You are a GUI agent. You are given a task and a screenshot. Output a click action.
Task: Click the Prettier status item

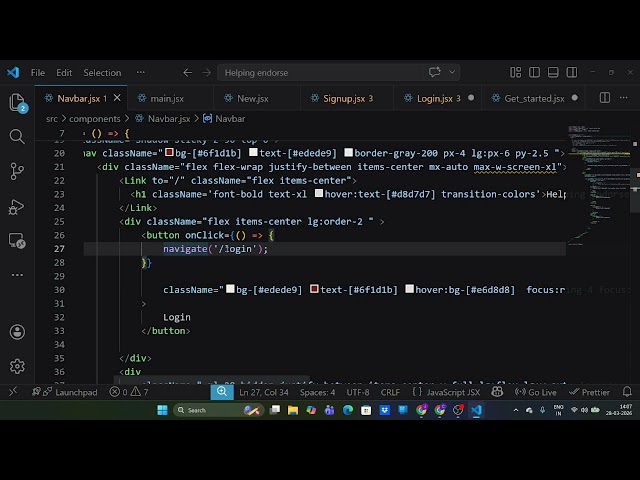pyautogui.click(x=589, y=392)
